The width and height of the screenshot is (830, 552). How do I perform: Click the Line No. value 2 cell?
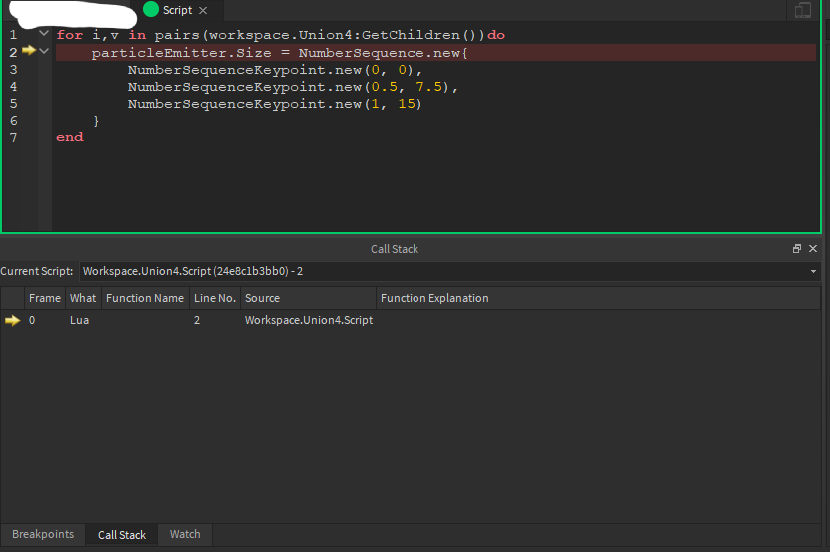(x=197, y=320)
